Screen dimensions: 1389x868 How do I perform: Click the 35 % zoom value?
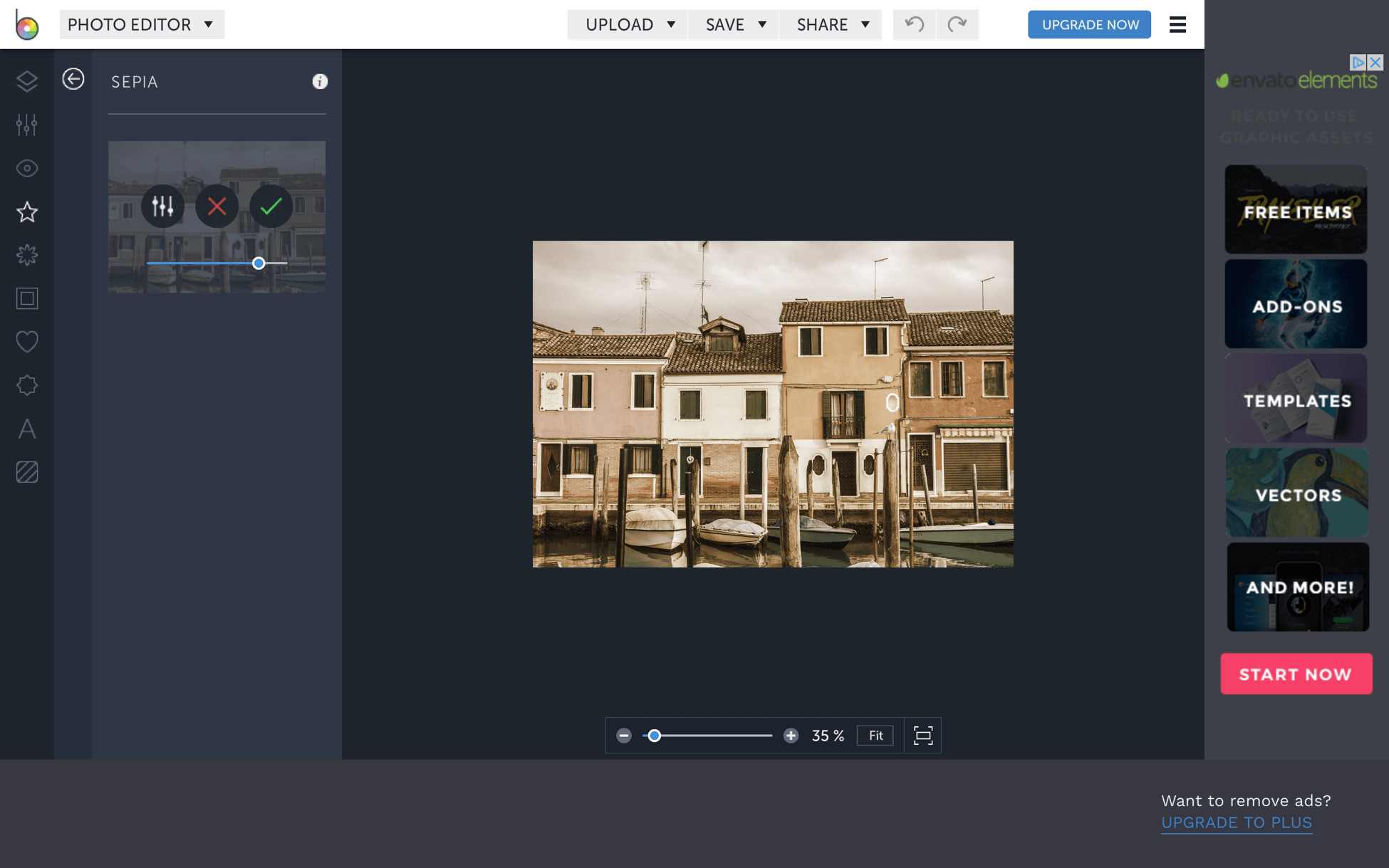(x=828, y=736)
